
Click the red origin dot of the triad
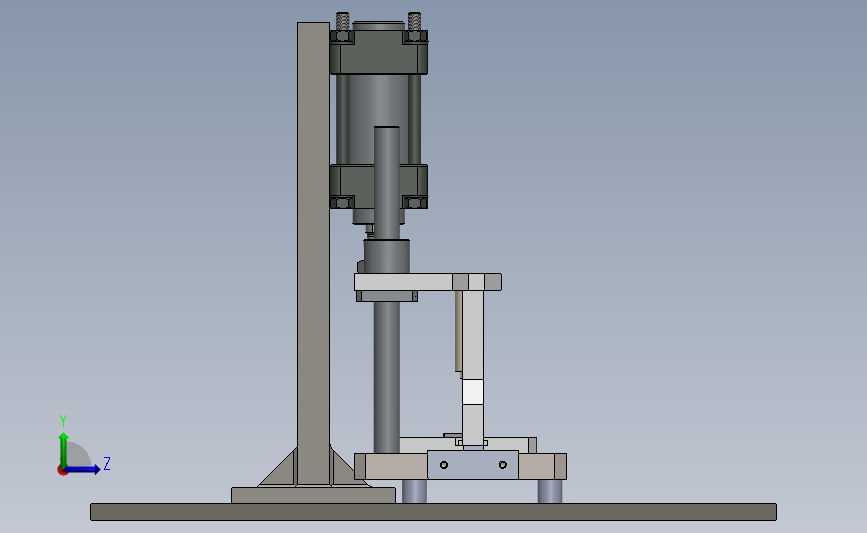point(62,471)
